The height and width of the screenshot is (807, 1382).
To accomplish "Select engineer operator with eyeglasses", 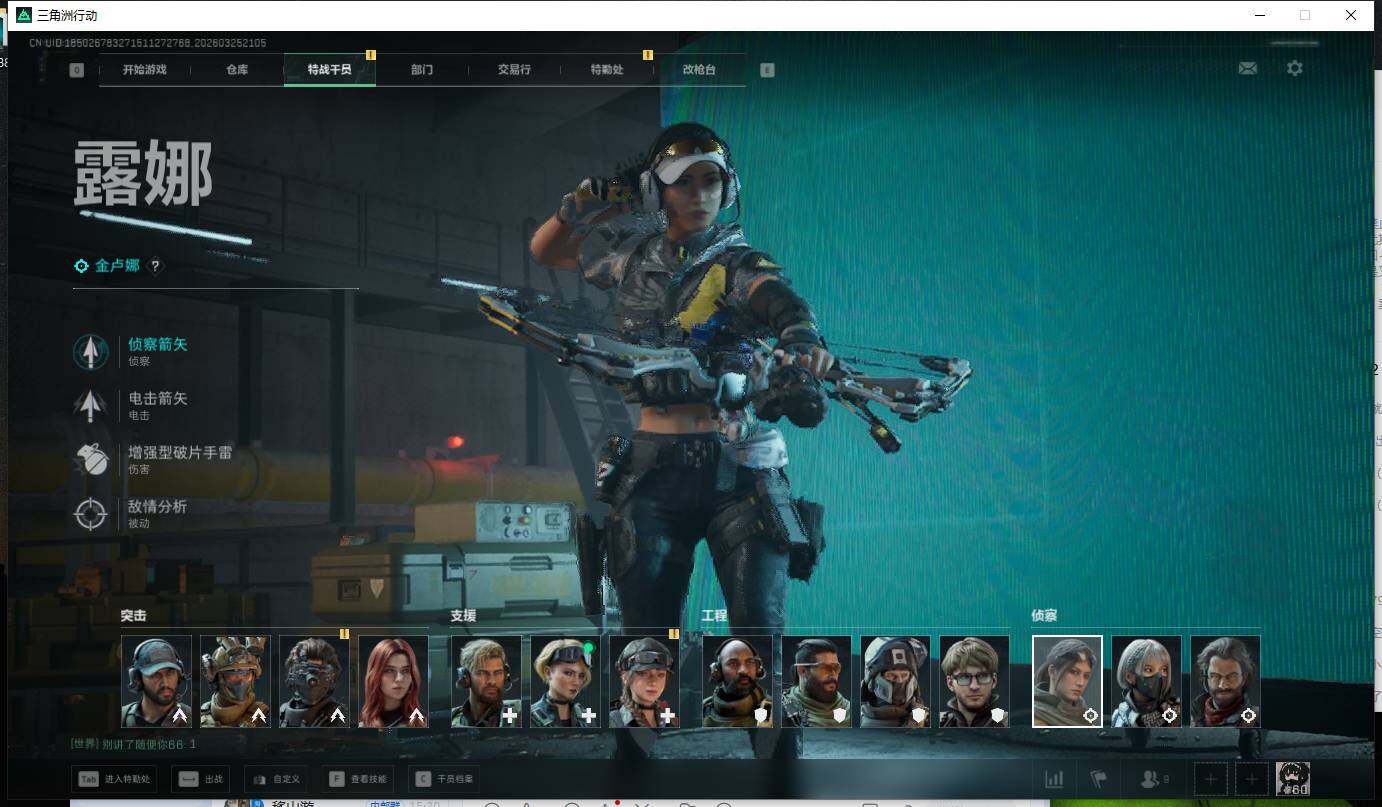I will tap(975, 681).
